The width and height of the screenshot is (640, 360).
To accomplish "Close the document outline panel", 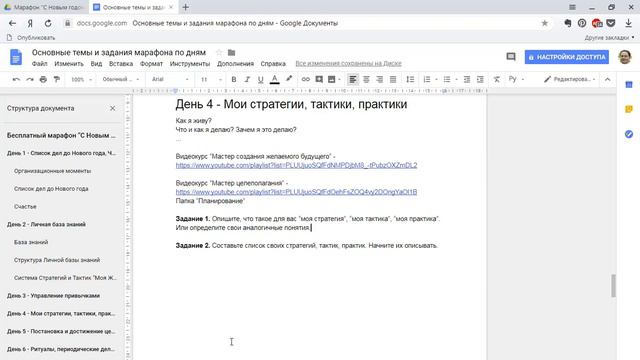I will click(113, 108).
